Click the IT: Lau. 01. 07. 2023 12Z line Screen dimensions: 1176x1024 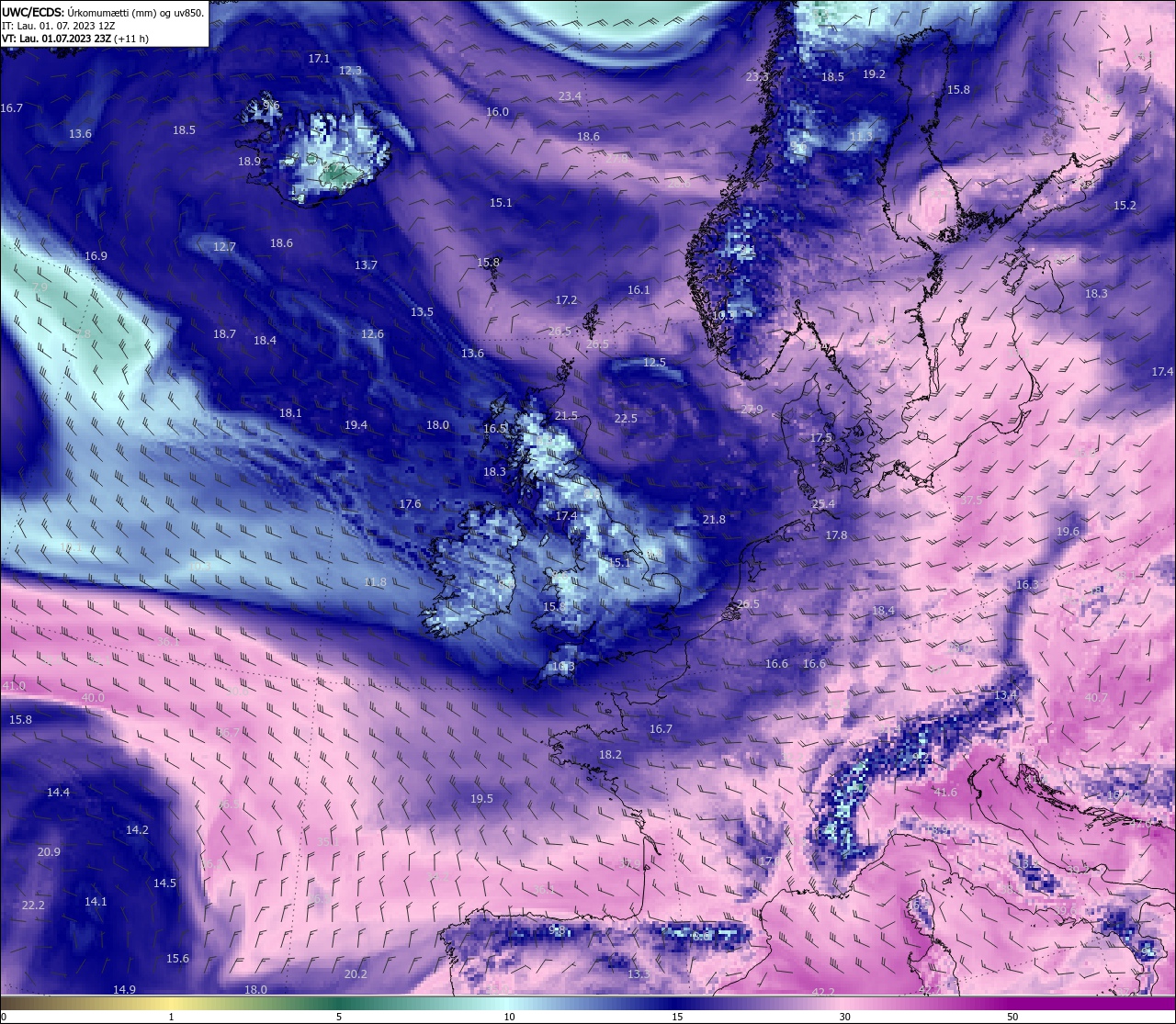click(58, 26)
